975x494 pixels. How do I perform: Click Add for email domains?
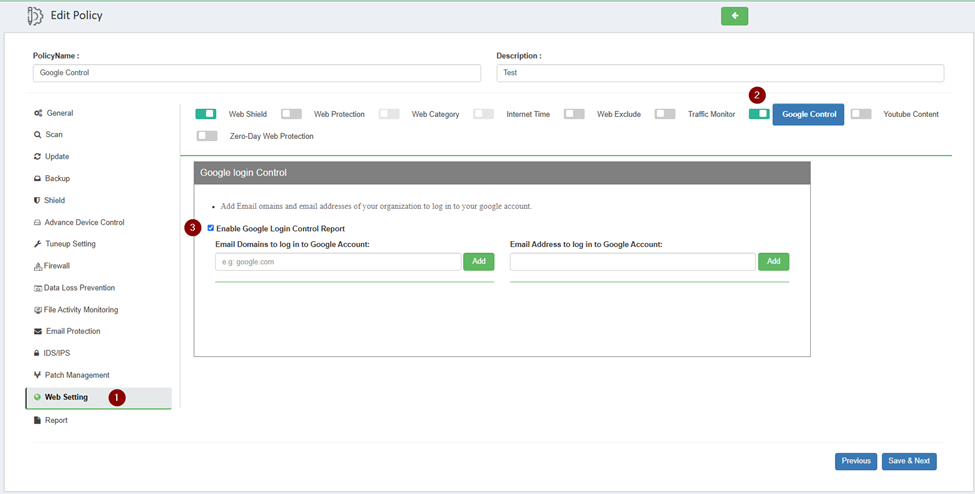click(479, 262)
